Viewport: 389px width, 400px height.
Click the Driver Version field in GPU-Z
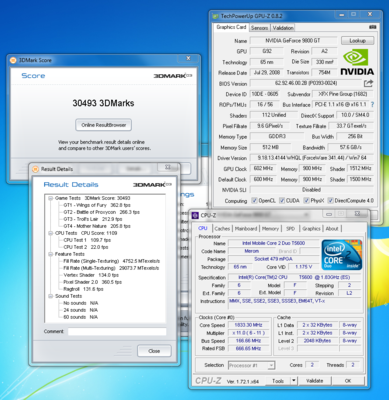(311, 158)
